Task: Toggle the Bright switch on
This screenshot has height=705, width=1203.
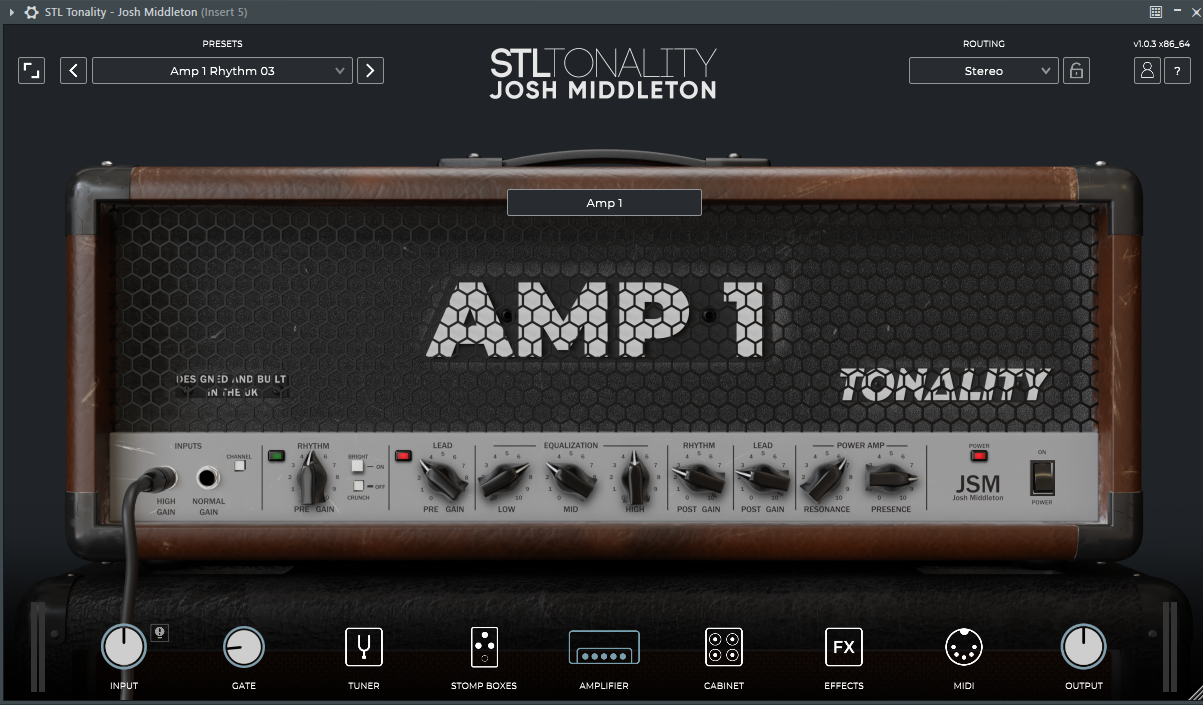Action: (x=357, y=466)
